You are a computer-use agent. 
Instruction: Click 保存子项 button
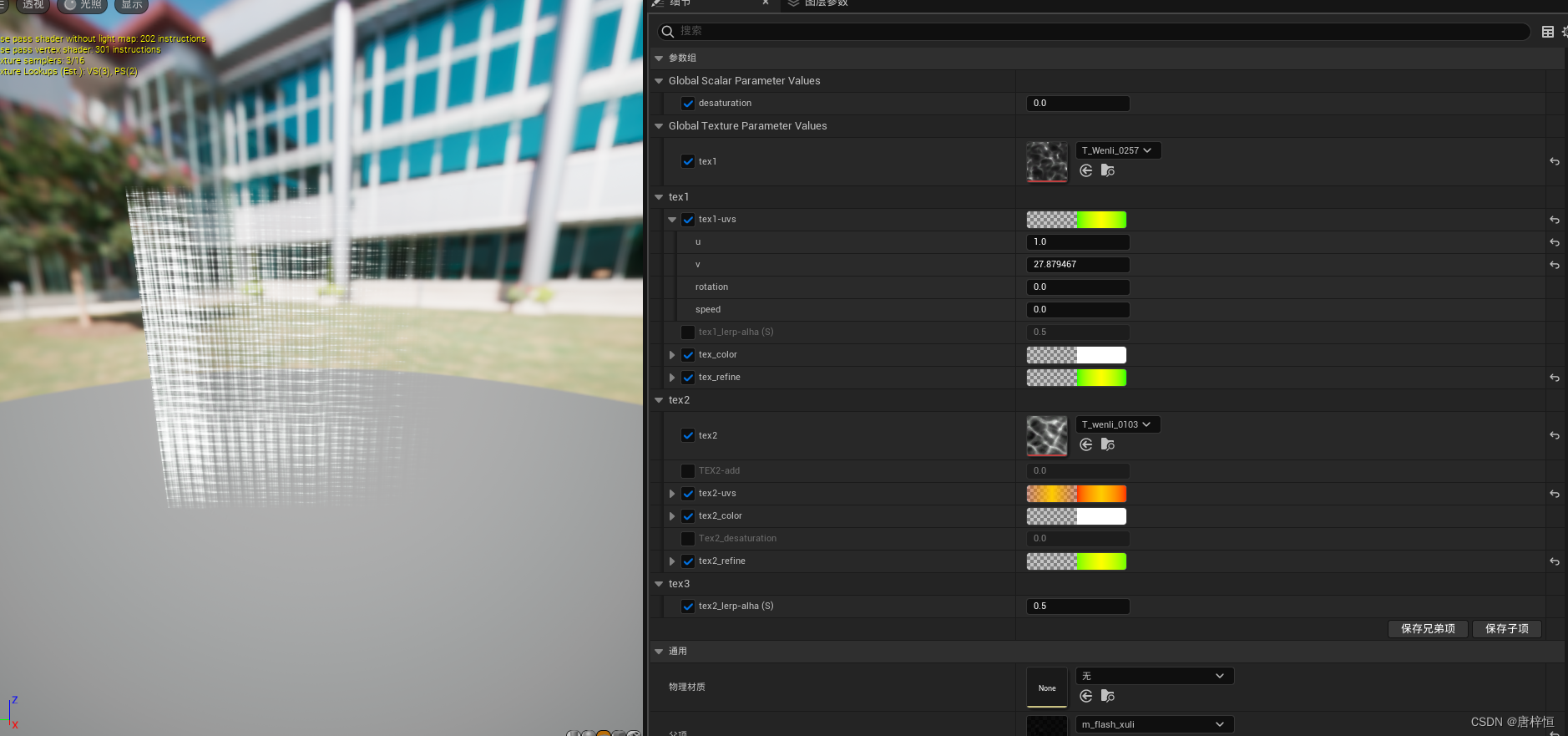pyautogui.click(x=1507, y=629)
